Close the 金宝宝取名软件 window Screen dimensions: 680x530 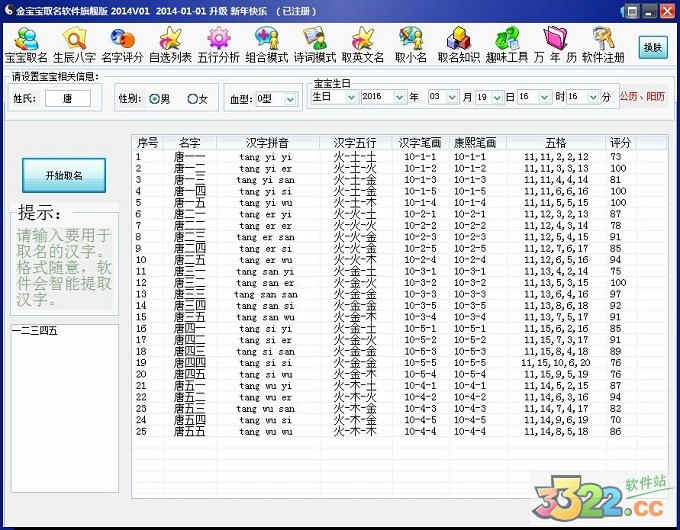coord(667,11)
